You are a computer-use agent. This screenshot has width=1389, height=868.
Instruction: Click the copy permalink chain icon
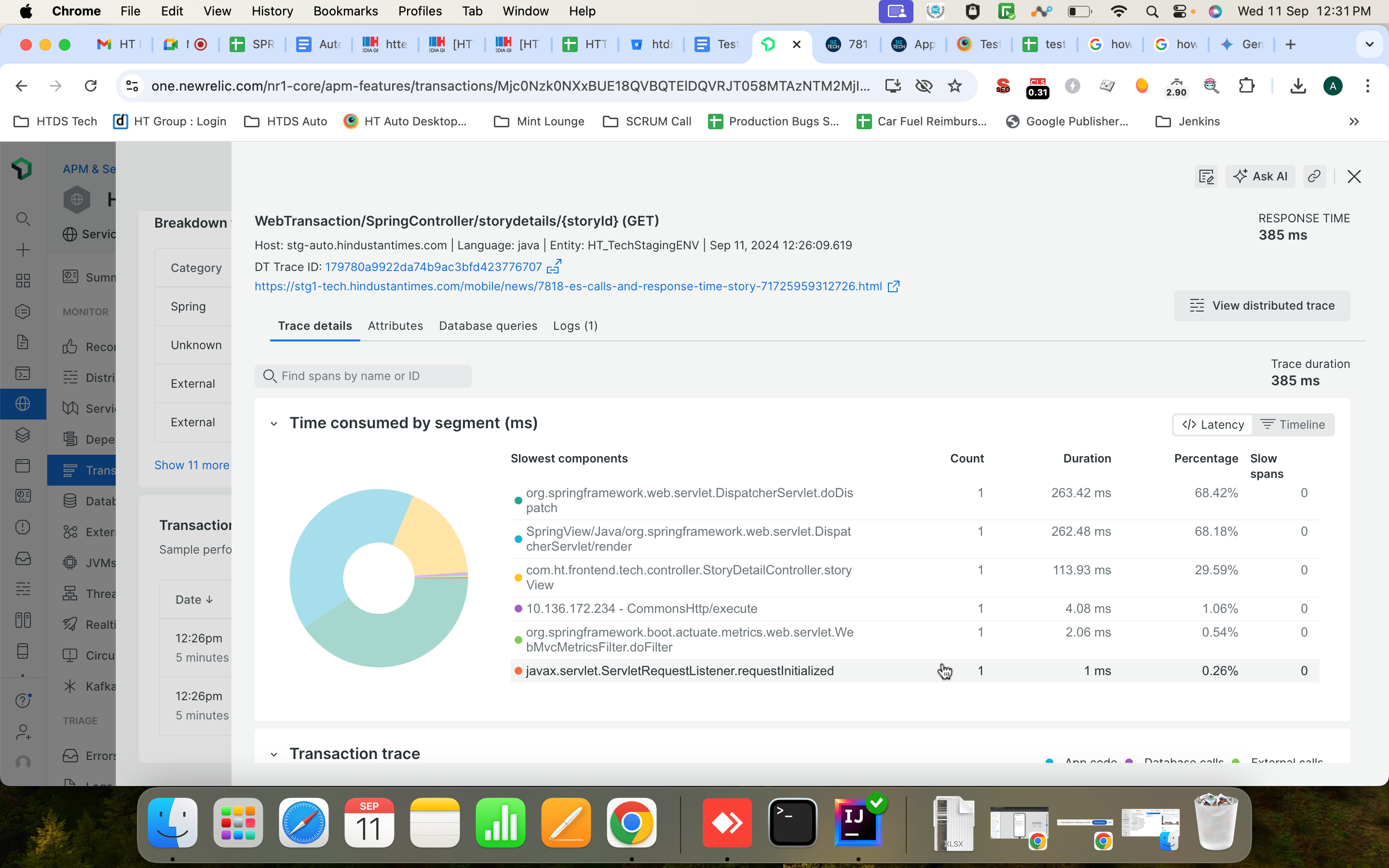(x=1314, y=176)
